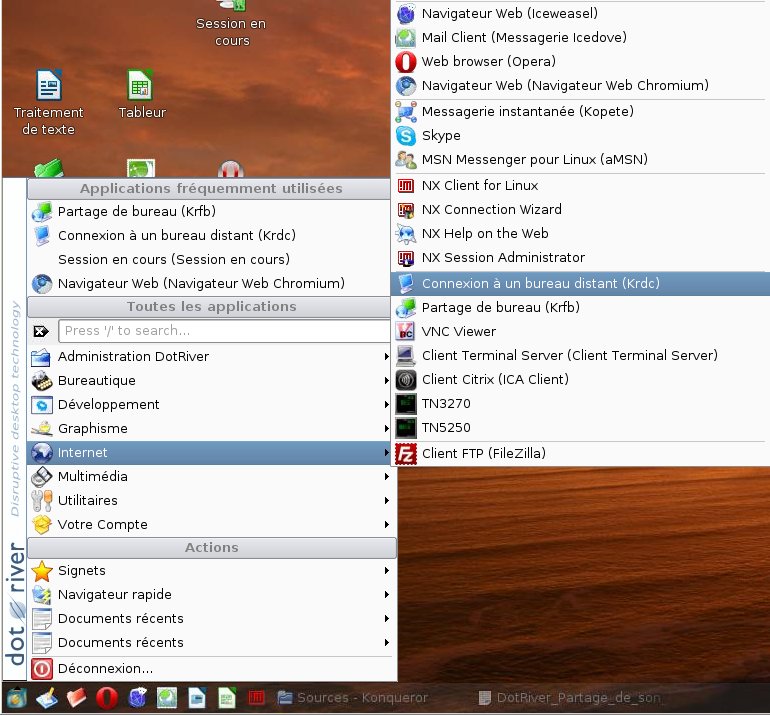Open Partage de bureau (Krfb) from frequent apps

click(136, 212)
